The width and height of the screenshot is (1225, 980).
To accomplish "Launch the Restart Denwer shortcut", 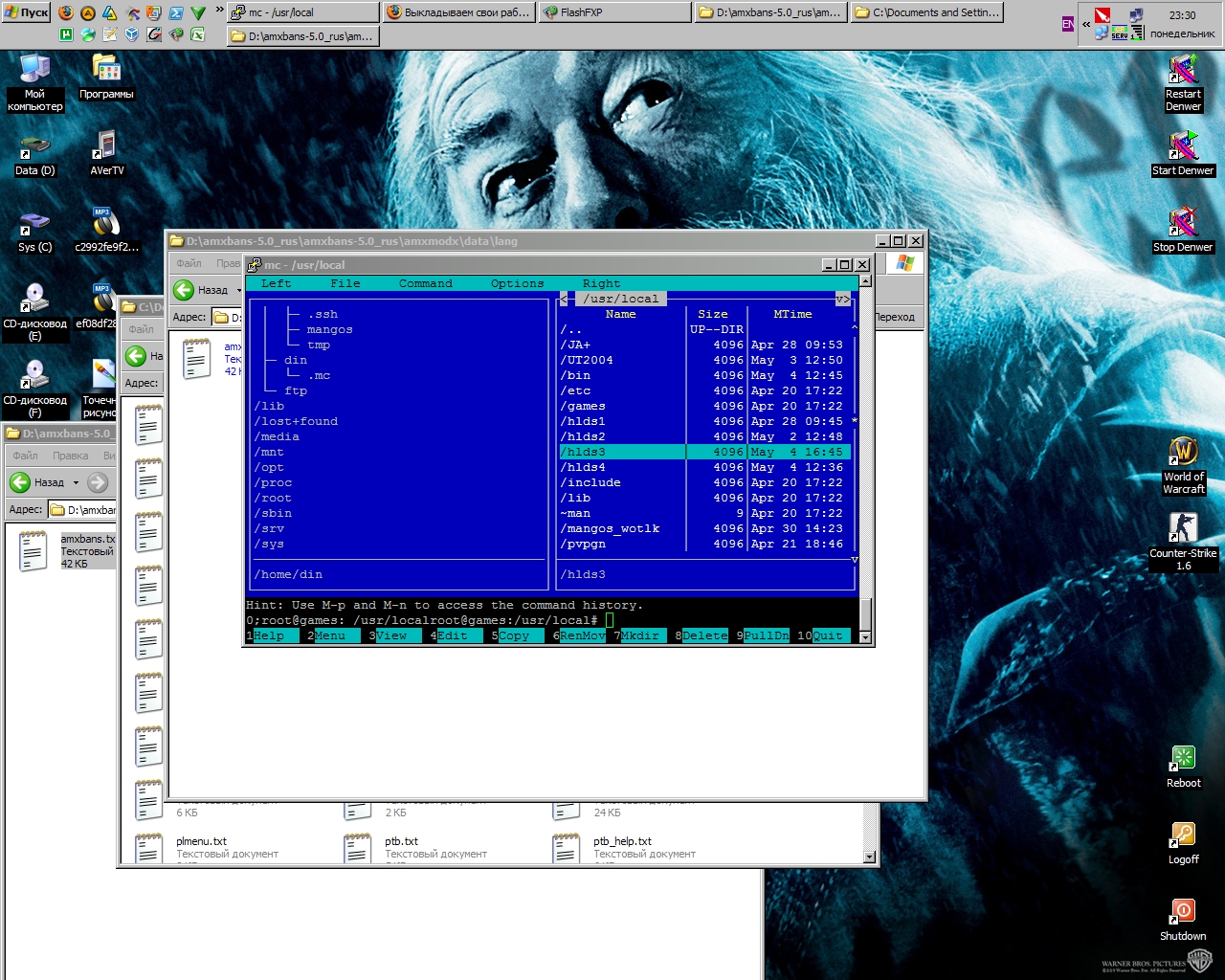I will pyautogui.click(x=1183, y=82).
